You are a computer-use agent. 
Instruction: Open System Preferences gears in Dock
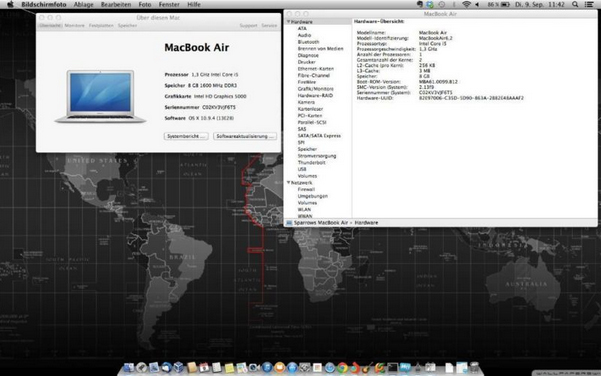tap(305, 368)
